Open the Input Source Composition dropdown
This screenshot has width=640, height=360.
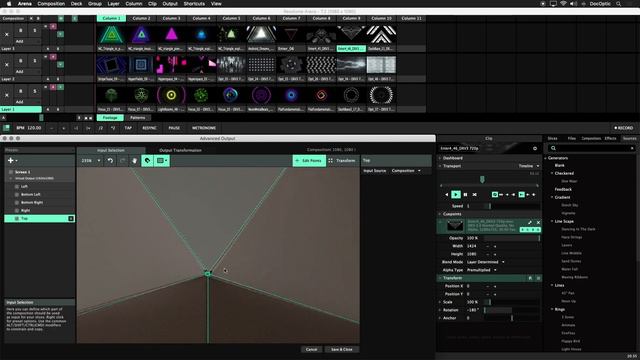pos(406,171)
